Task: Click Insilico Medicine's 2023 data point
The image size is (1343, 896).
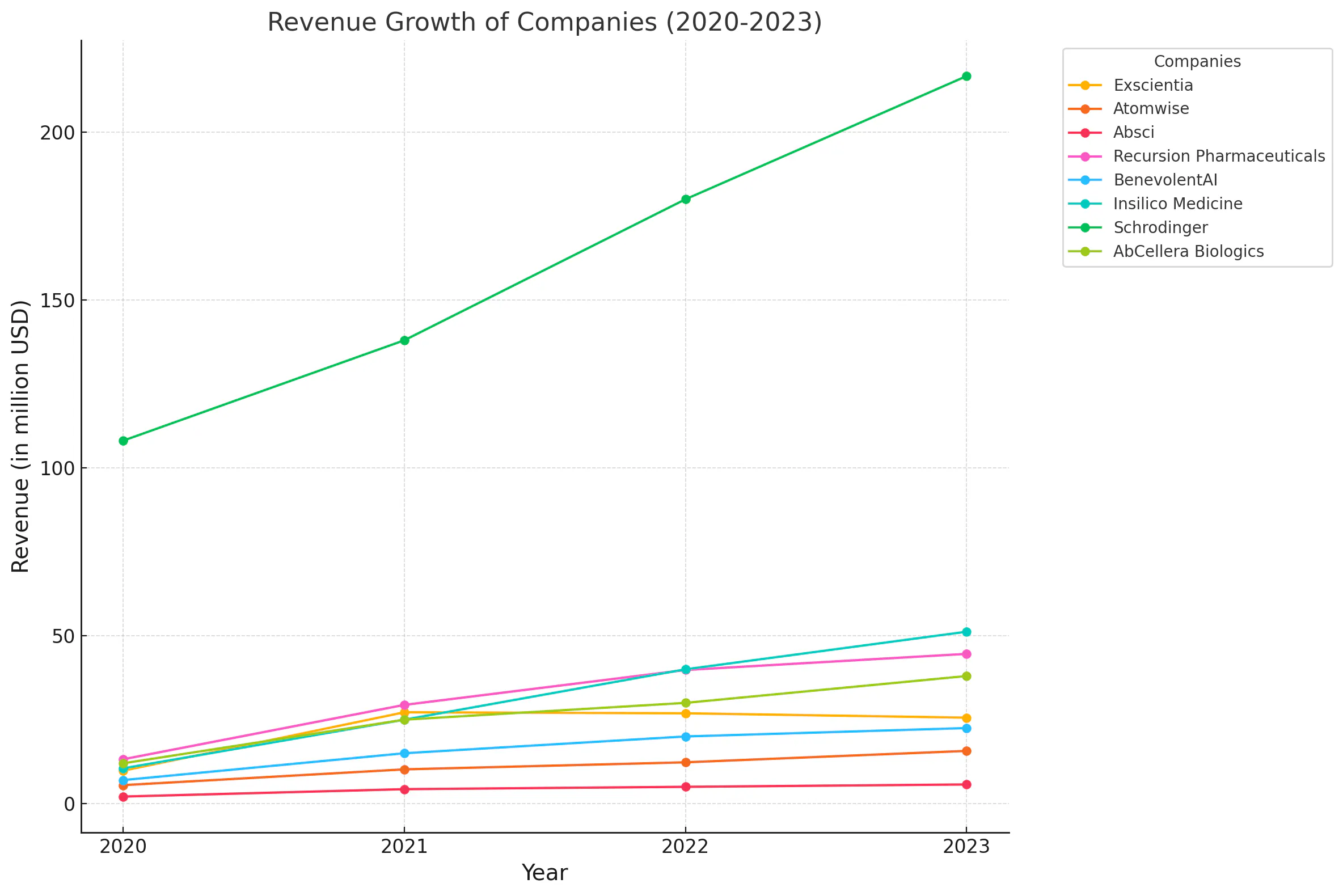Action: coord(966,632)
